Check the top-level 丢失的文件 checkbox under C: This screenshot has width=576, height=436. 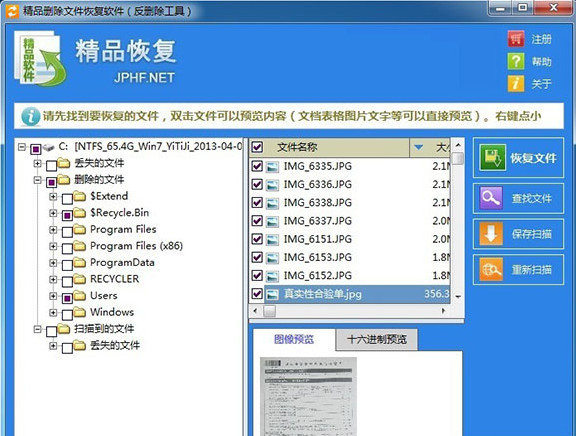[51, 166]
